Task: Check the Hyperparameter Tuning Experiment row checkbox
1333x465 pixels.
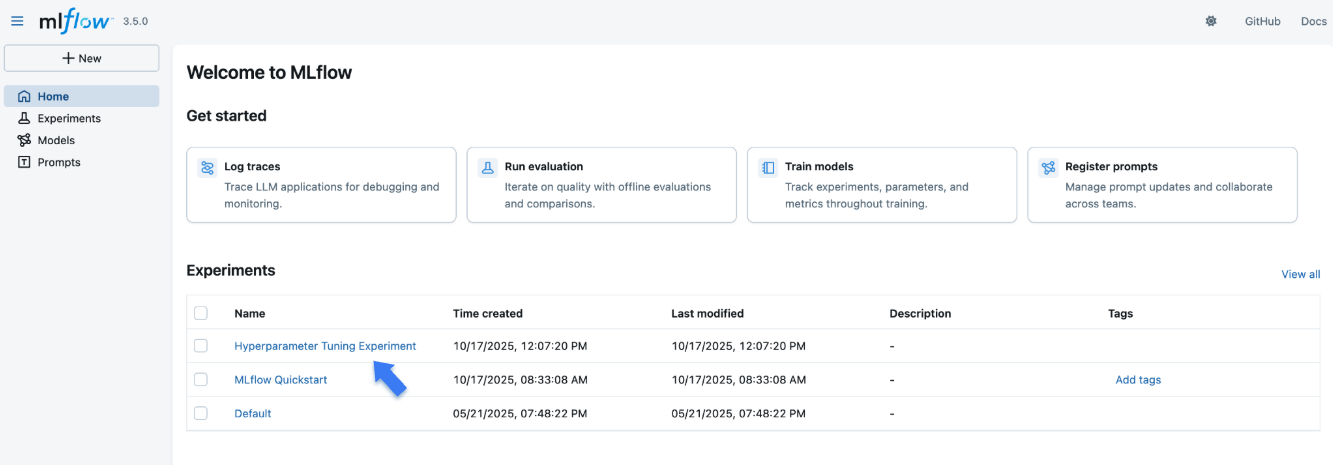Action: point(201,346)
